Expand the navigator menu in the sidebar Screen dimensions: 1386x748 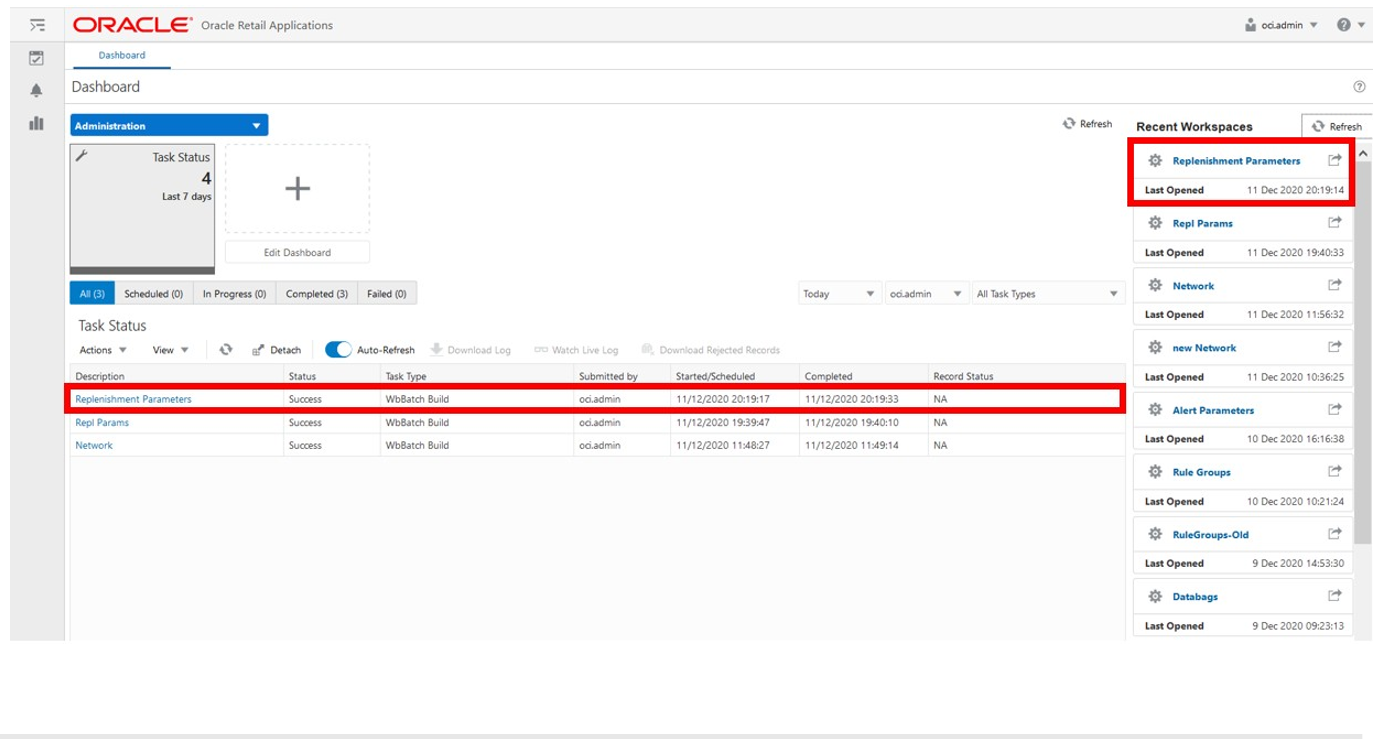(37, 25)
